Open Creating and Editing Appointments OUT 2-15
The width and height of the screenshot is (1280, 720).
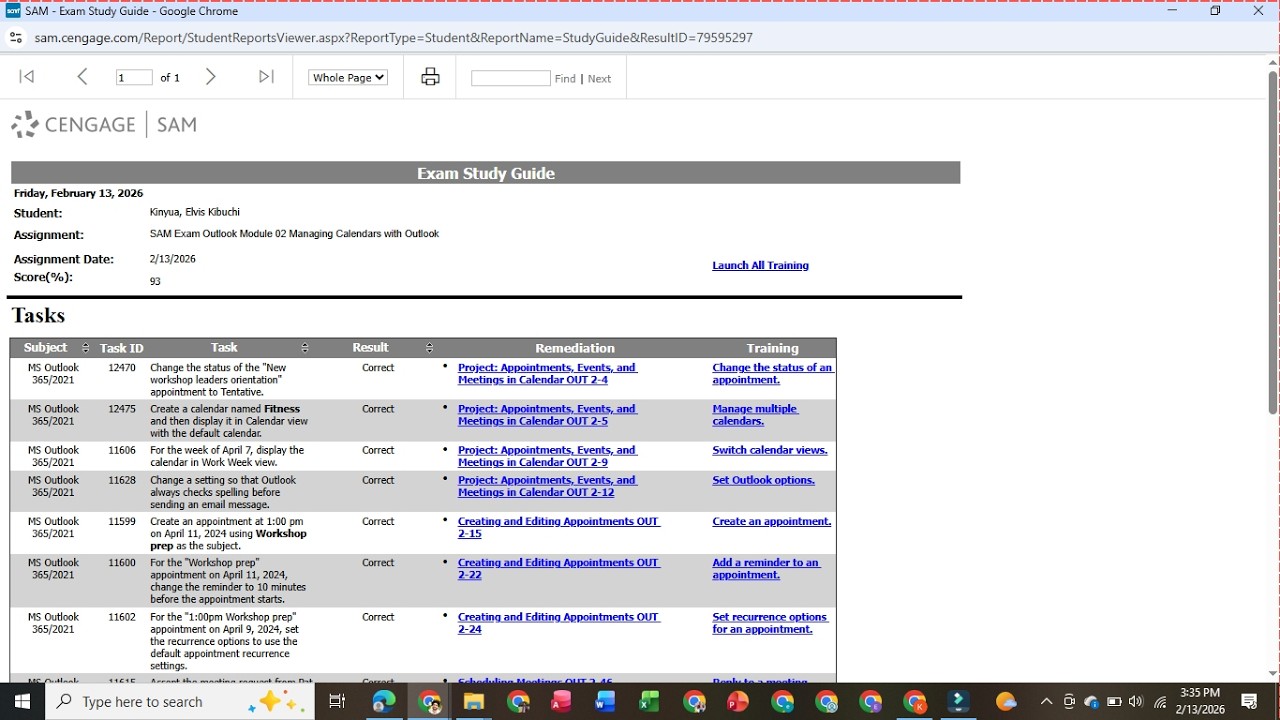[x=558, y=527]
